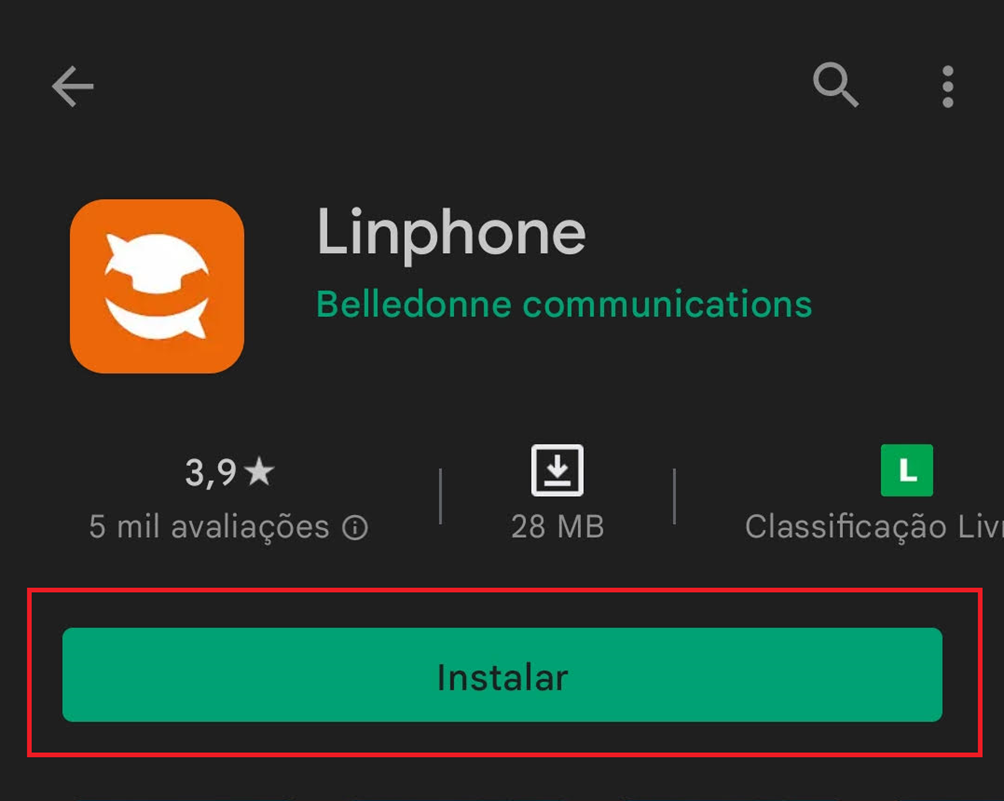Click the vertical divider after the ratings
Screen dimensions: 1004x801
point(441,496)
